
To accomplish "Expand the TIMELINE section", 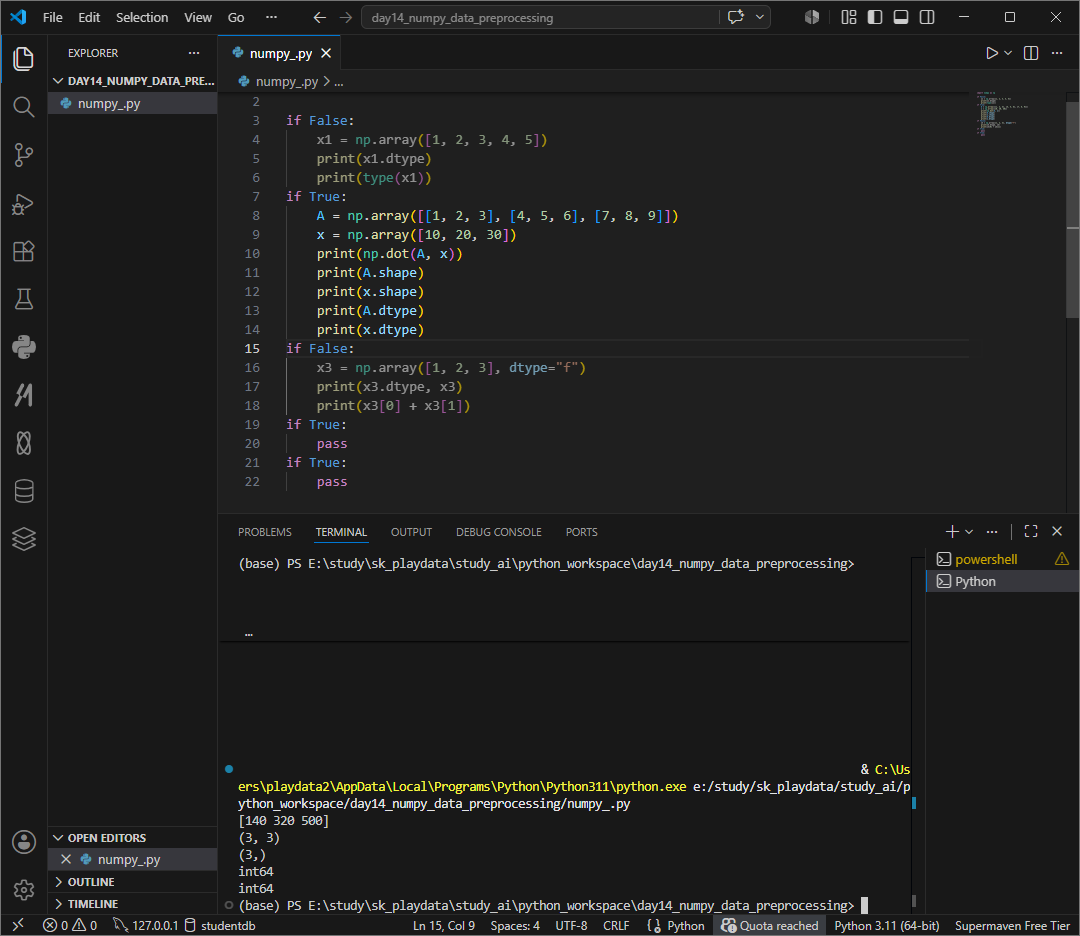I will pyautogui.click(x=133, y=904).
